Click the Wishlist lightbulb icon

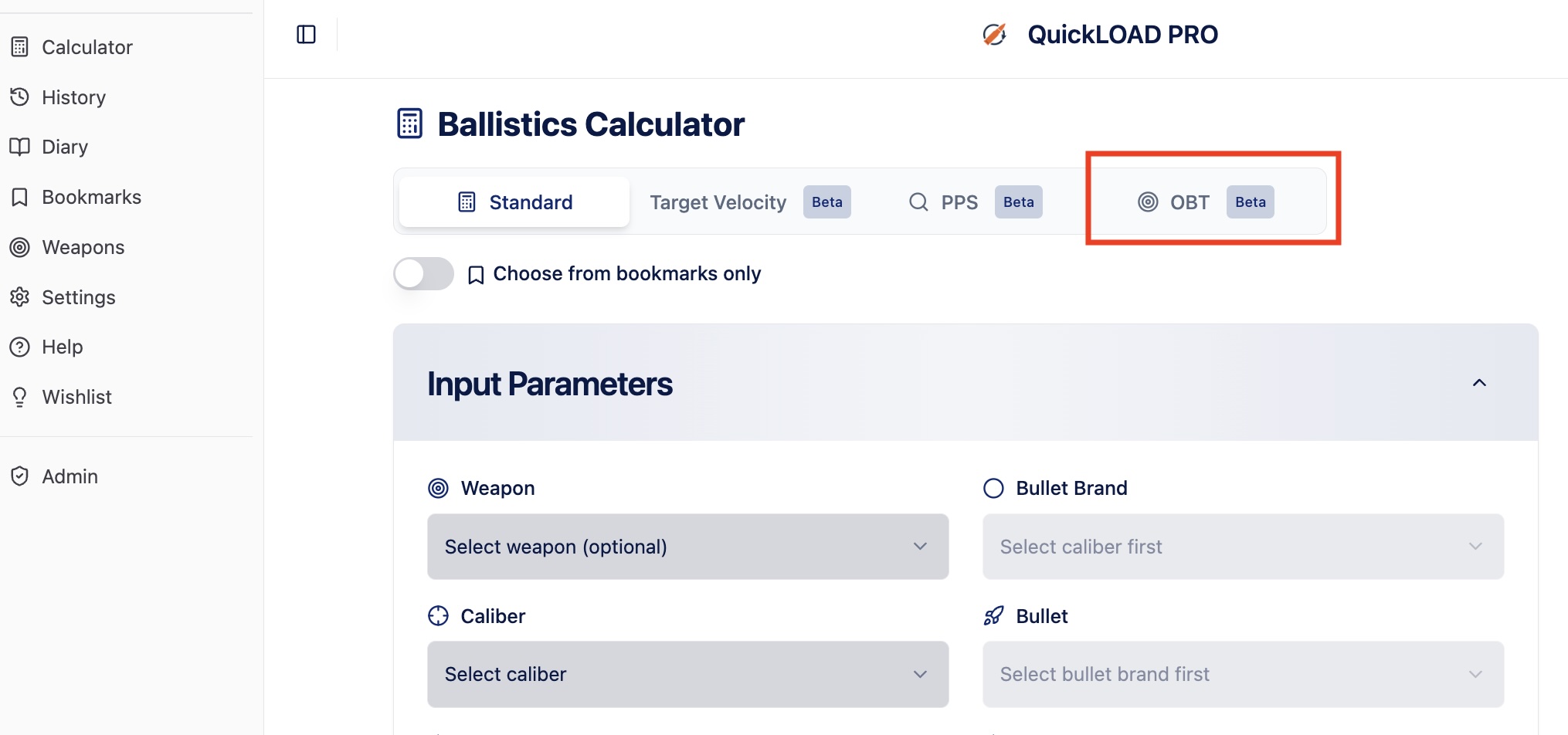click(20, 397)
